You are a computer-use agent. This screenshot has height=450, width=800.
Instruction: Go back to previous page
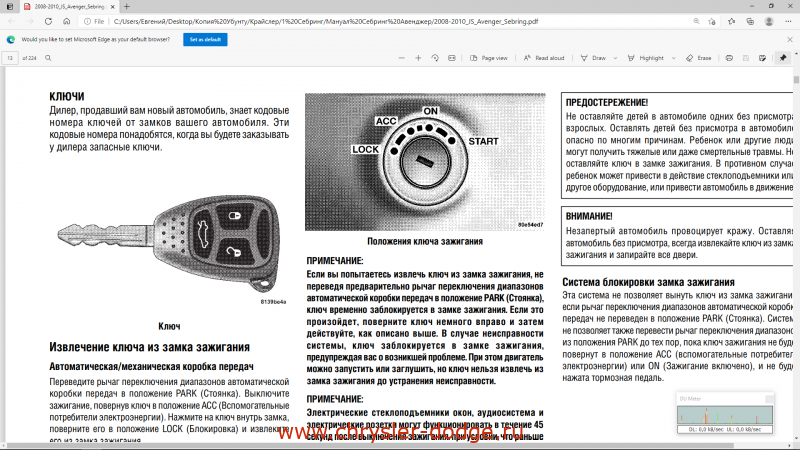tap(12, 21)
